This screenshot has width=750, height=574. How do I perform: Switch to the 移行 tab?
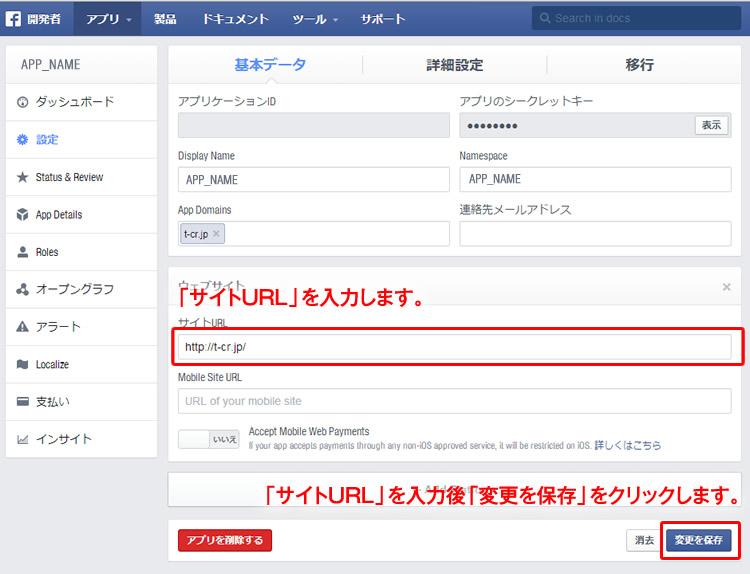click(x=639, y=65)
